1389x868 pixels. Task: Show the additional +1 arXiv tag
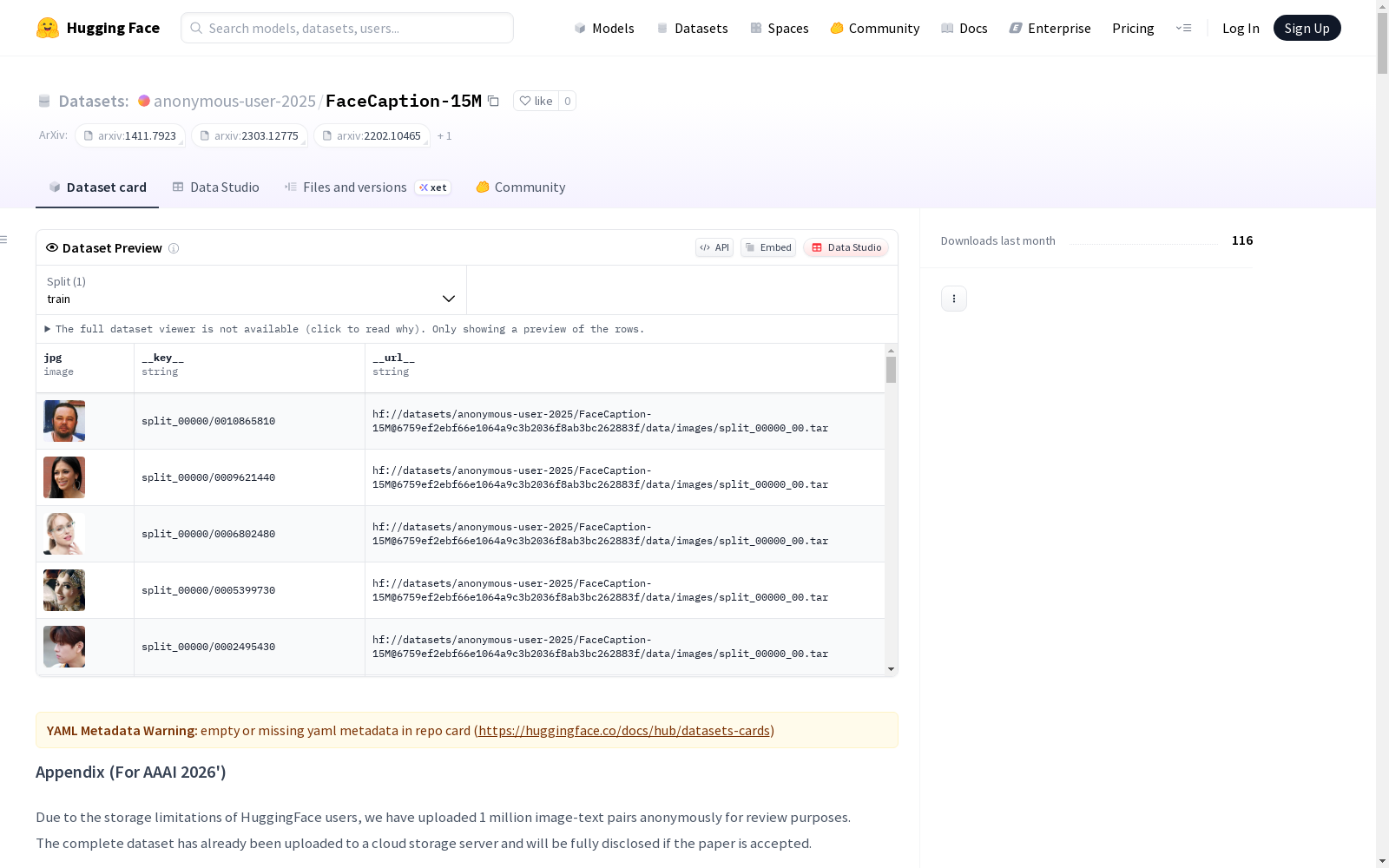click(444, 136)
